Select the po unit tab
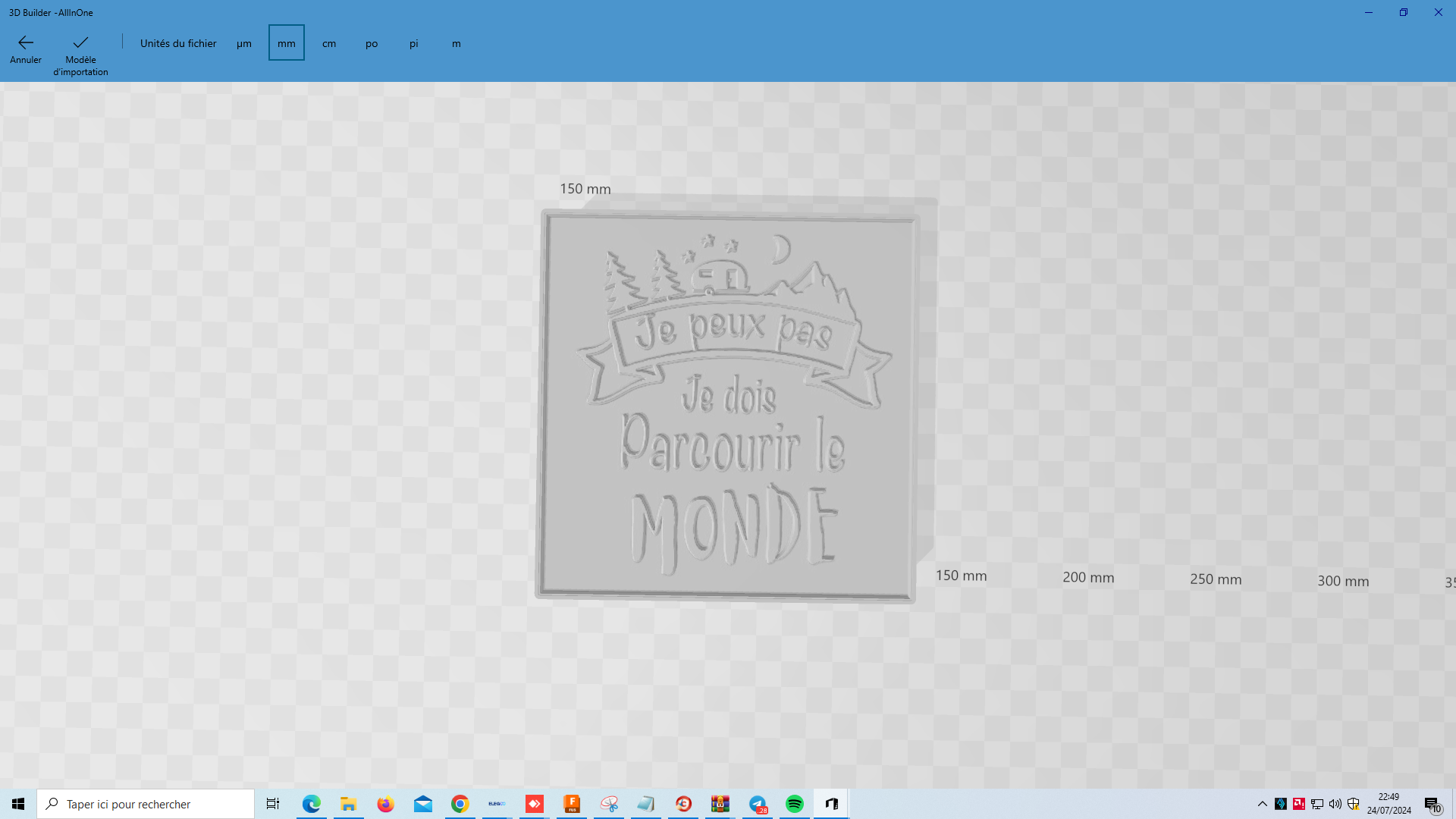This screenshot has height=819, width=1456. (x=371, y=43)
